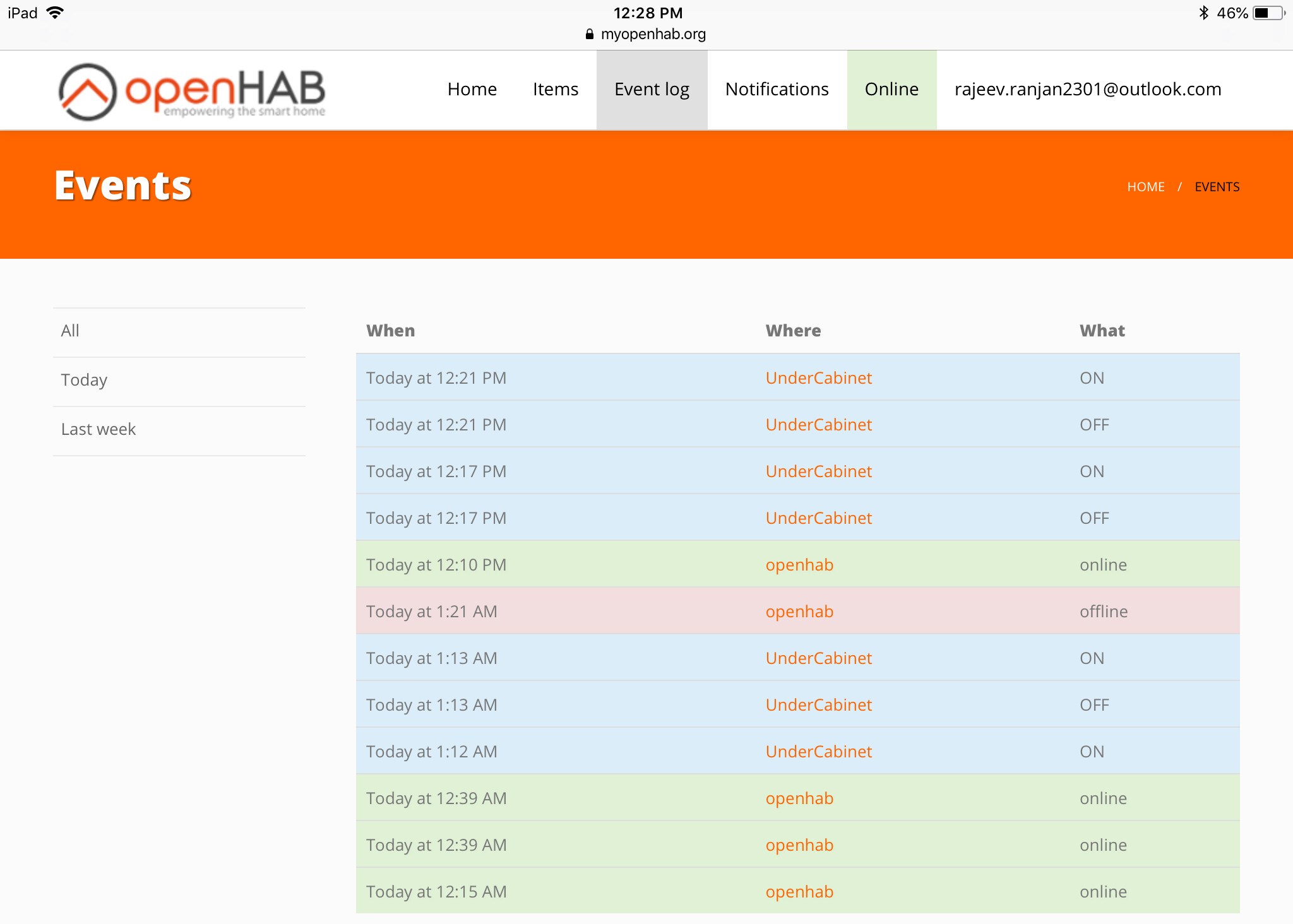Tap the battery indicator icon
Screen dimensions: 1293x924
[x=1268, y=13]
